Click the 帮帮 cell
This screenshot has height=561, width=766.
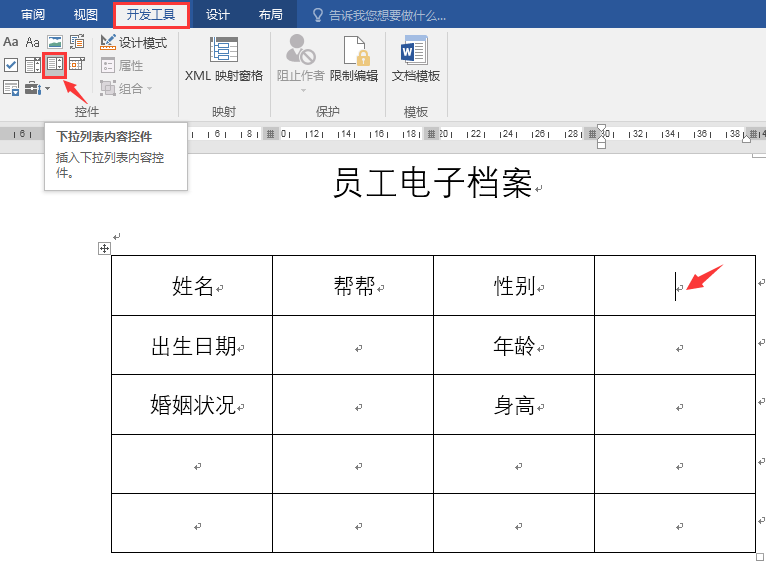[353, 285]
